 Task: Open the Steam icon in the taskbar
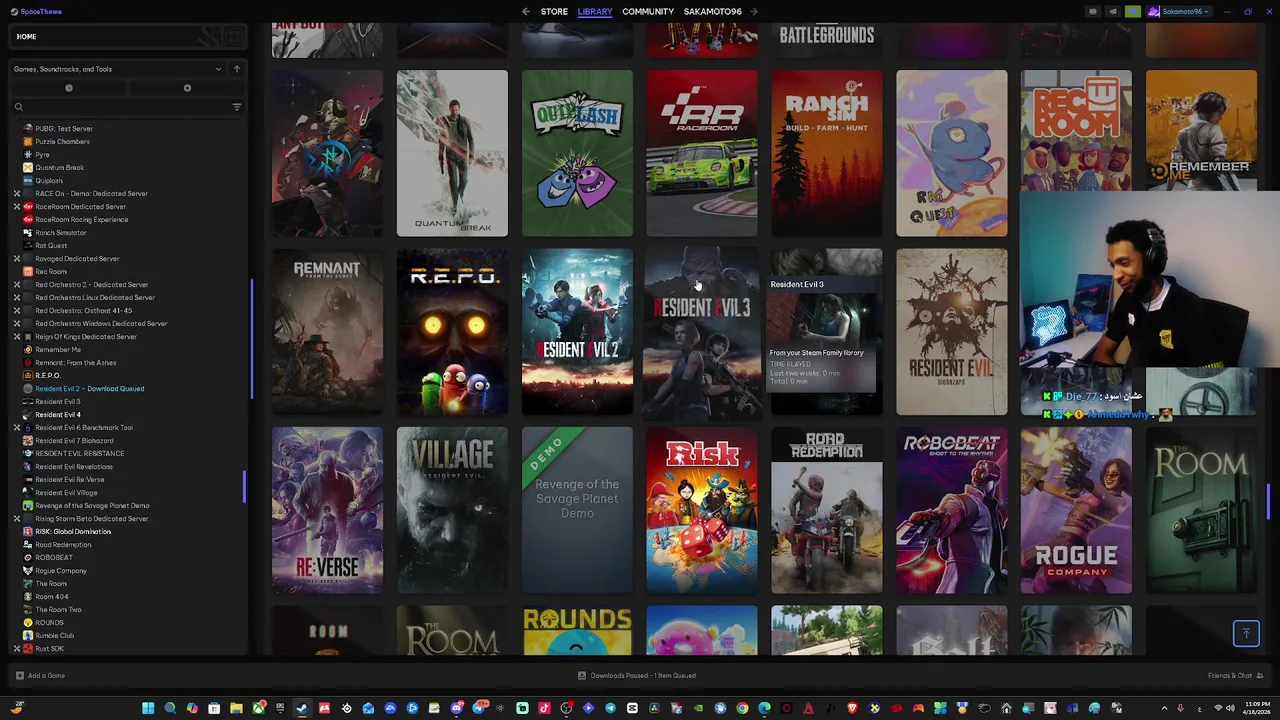pos(302,708)
